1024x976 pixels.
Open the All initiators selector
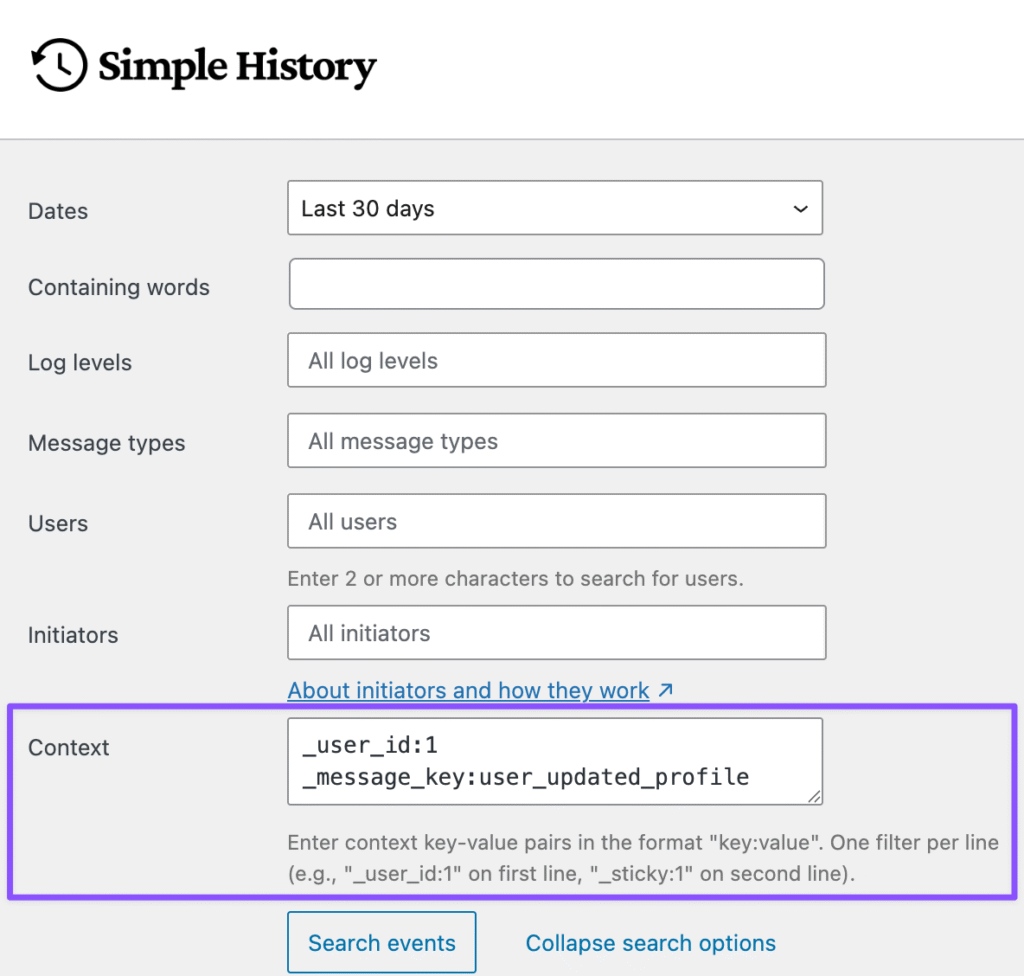tap(556, 633)
